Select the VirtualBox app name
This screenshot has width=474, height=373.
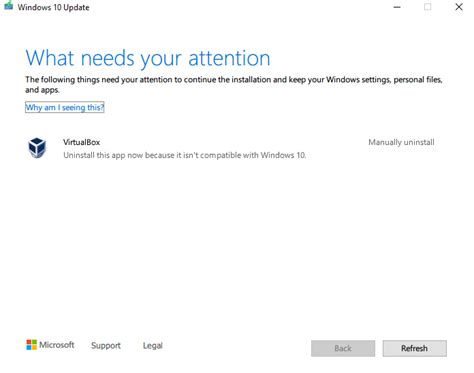pos(82,142)
